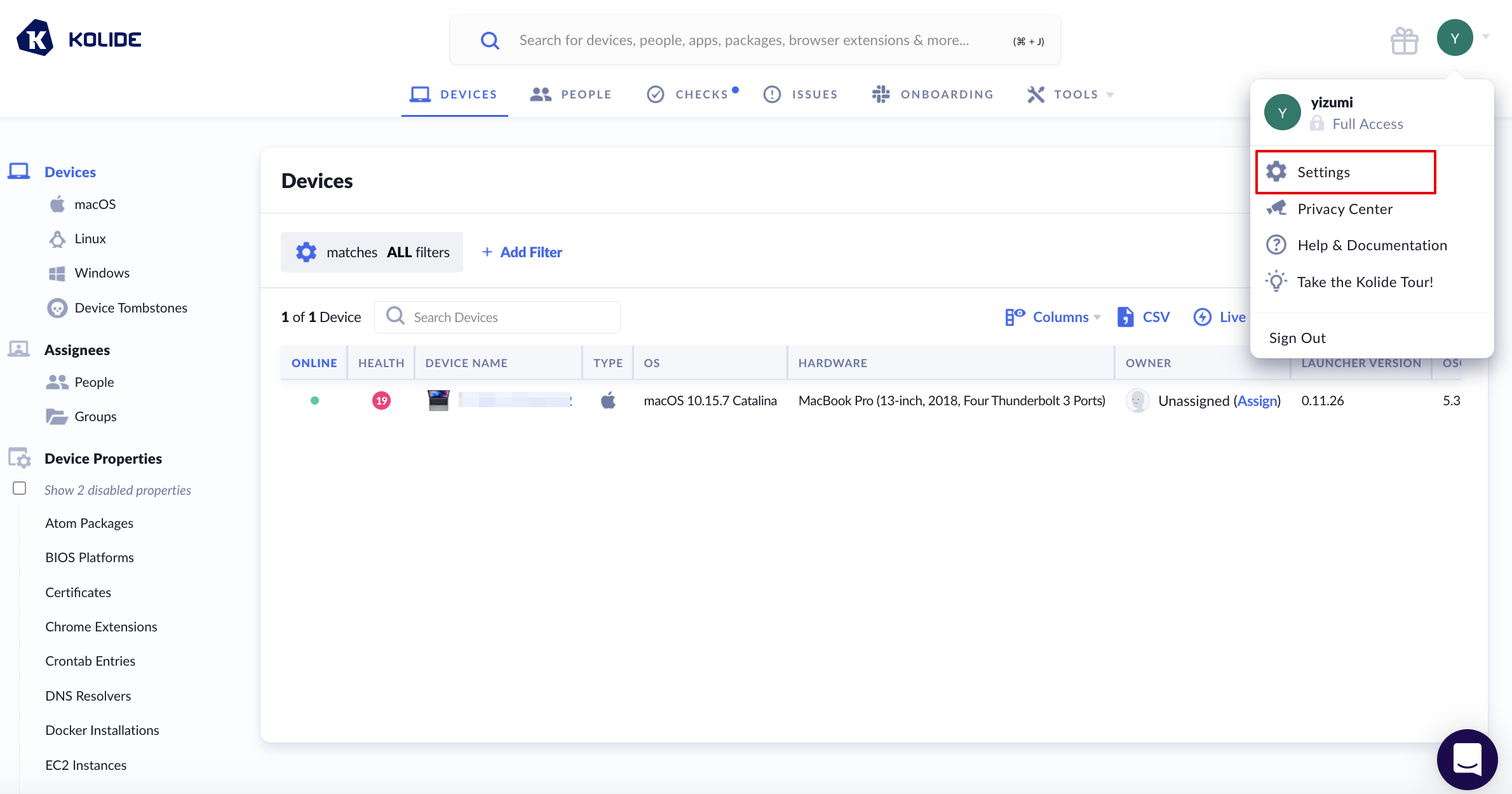This screenshot has width=1512, height=794.
Task: Open the gift box icon
Action: (x=1404, y=41)
